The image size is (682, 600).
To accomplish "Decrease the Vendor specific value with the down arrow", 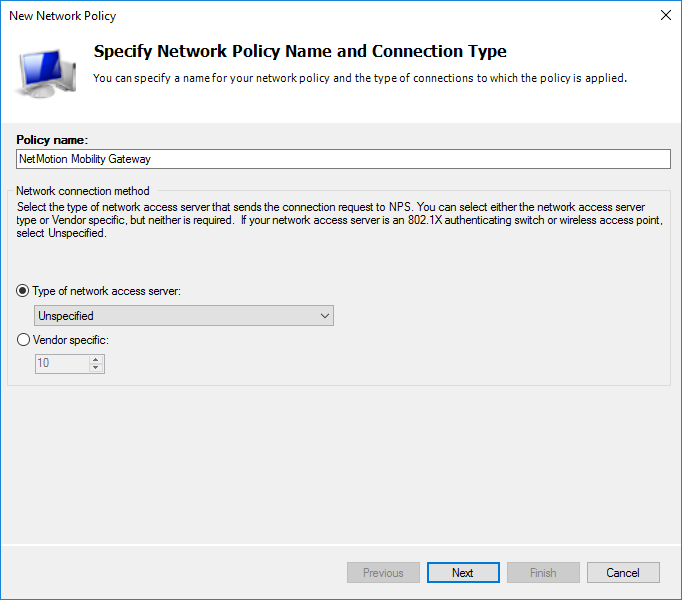I will pos(96,368).
